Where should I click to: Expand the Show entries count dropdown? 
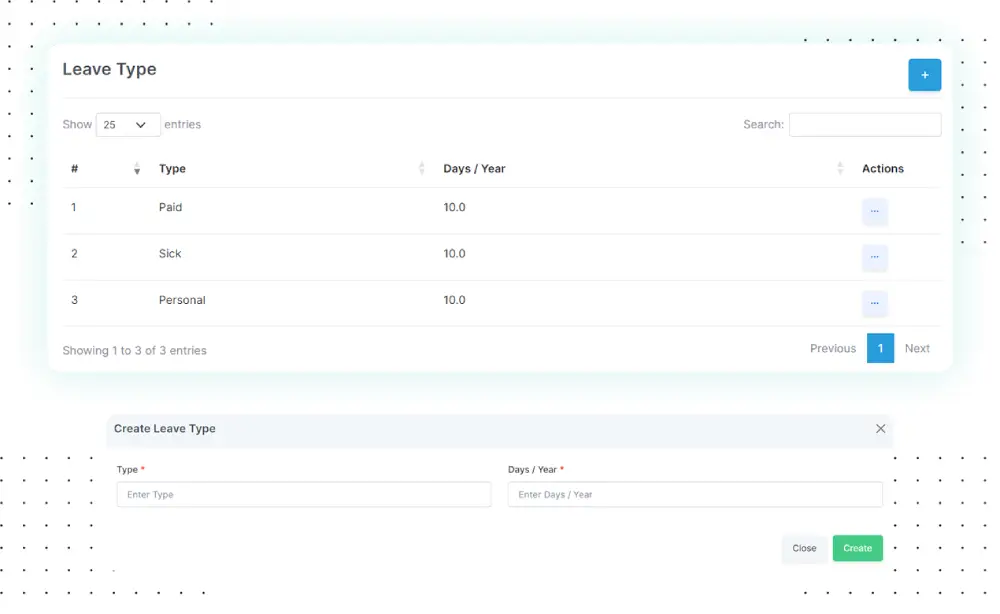[x=128, y=125]
